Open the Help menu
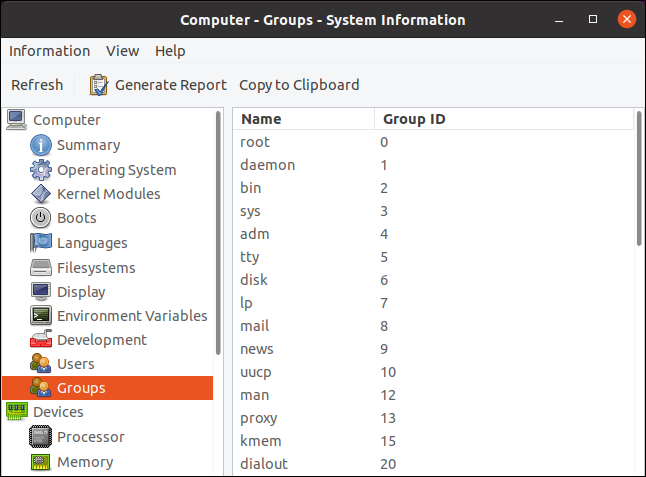Screen dimensions: 646x477 click(x=170, y=51)
